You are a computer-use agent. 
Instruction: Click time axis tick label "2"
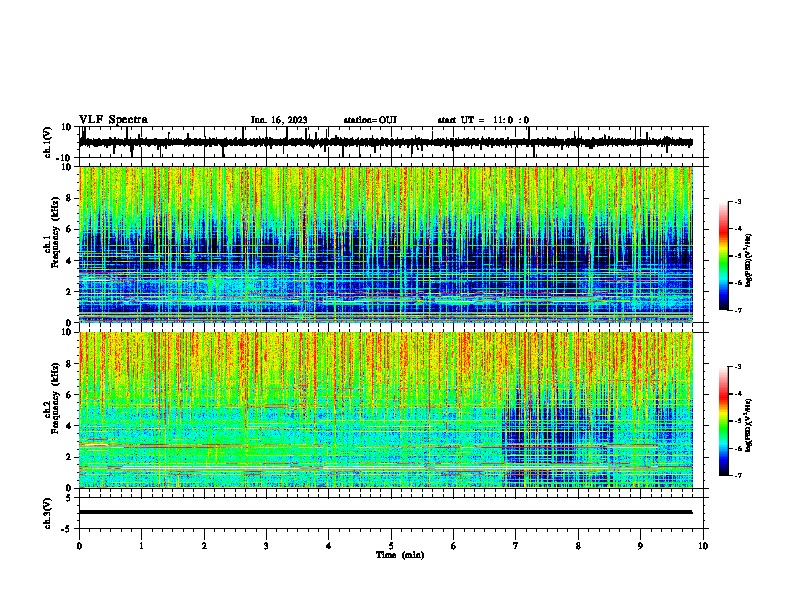pyautogui.click(x=204, y=546)
